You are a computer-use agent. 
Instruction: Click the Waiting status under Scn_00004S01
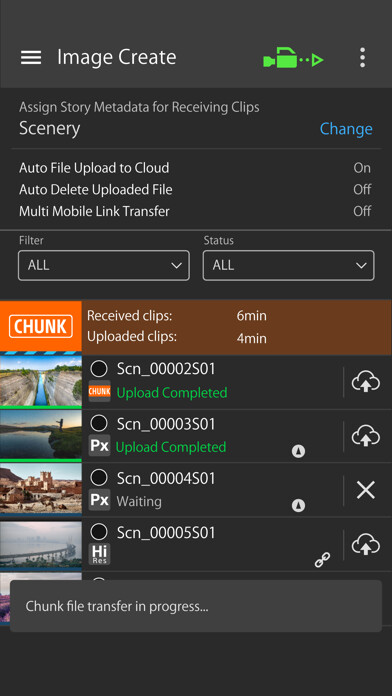tap(139, 502)
